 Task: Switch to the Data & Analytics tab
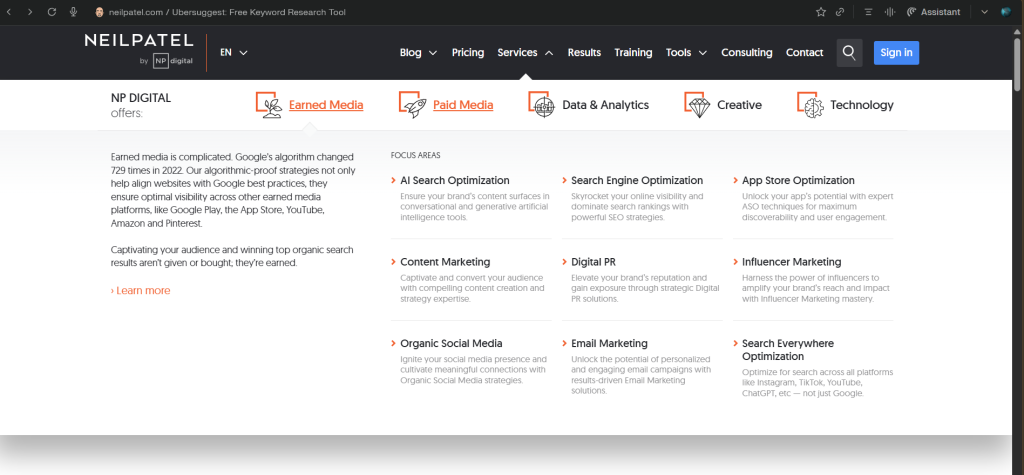(x=605, y=105)
